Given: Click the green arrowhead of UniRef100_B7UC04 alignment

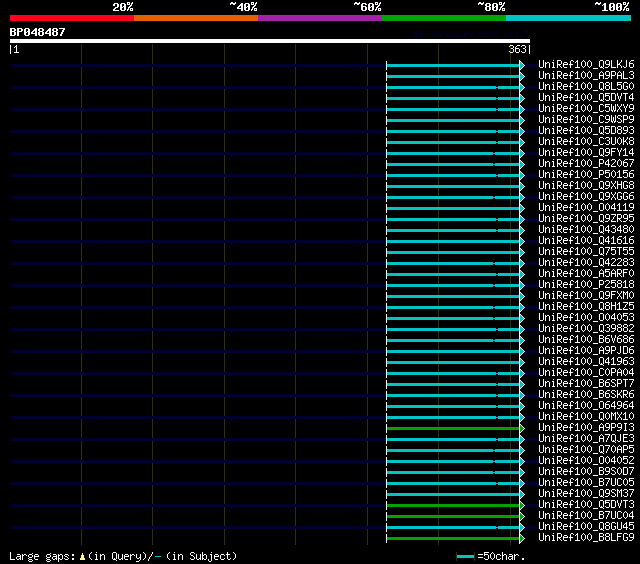Looking at the screenshot, I should point(522,517).
